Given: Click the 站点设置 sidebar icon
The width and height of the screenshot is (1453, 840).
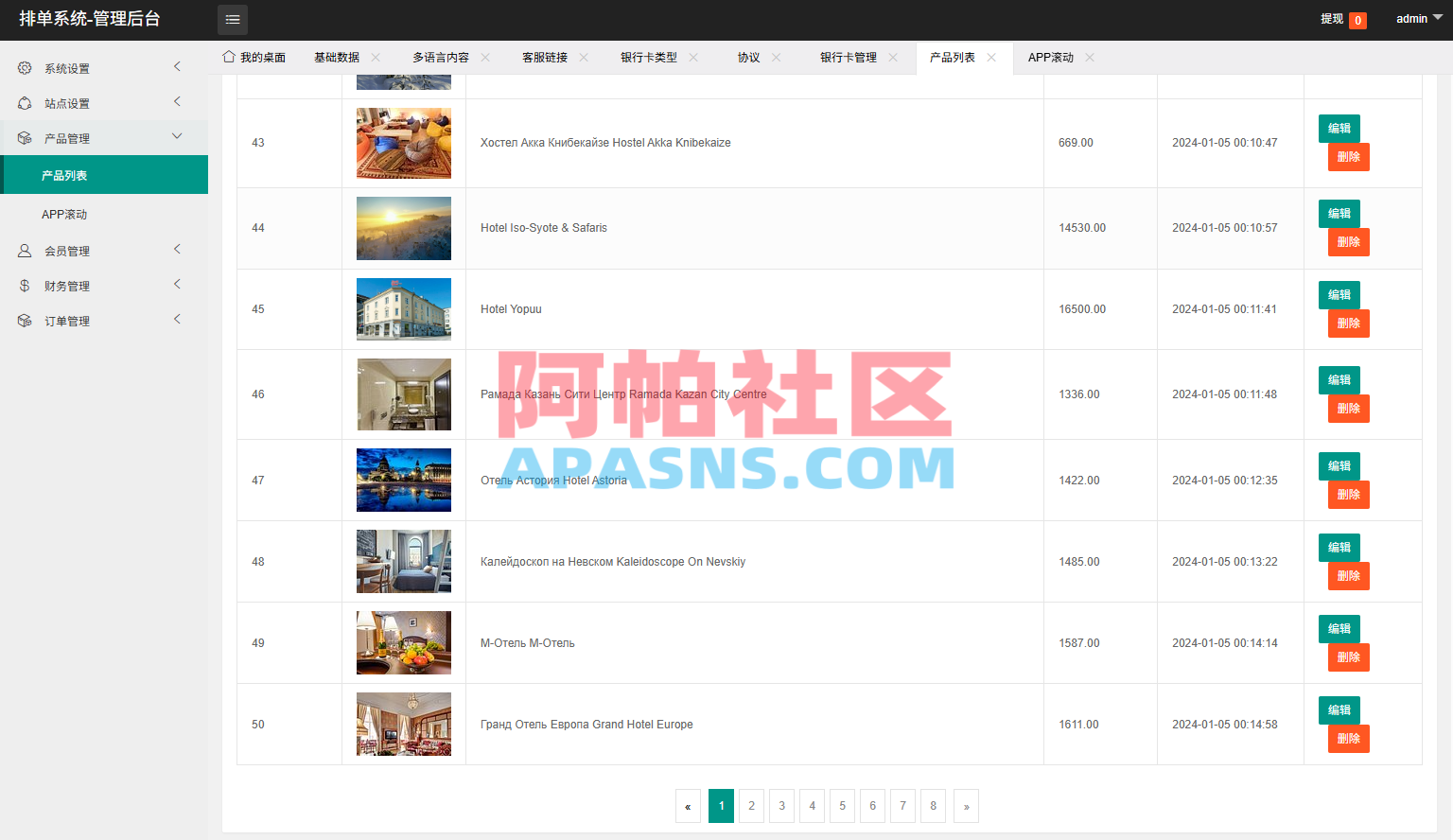Looking at the screenshot, I should pos(25,103).
